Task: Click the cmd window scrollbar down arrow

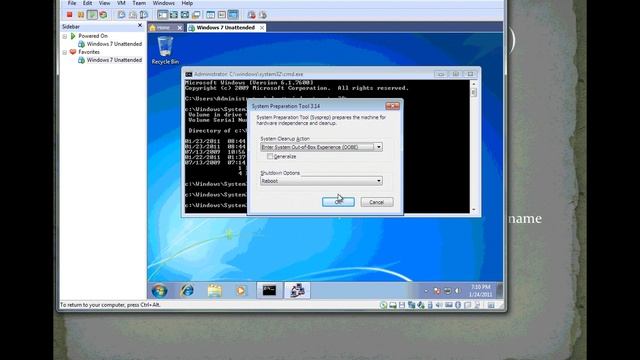Action: point(473,210)
